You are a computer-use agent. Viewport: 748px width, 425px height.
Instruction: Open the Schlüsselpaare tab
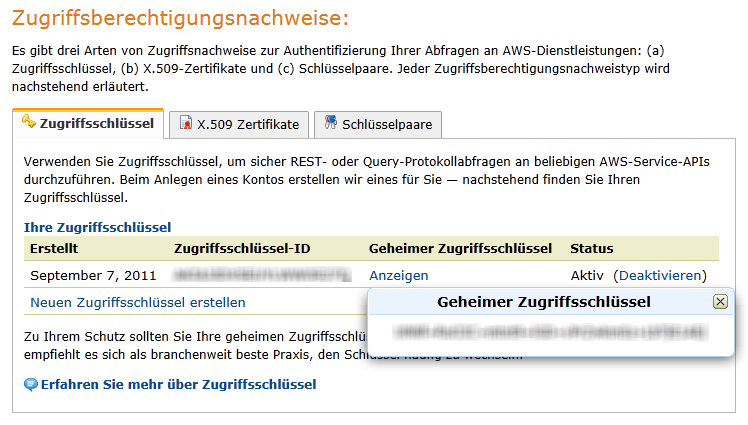[x=387, y=125]
